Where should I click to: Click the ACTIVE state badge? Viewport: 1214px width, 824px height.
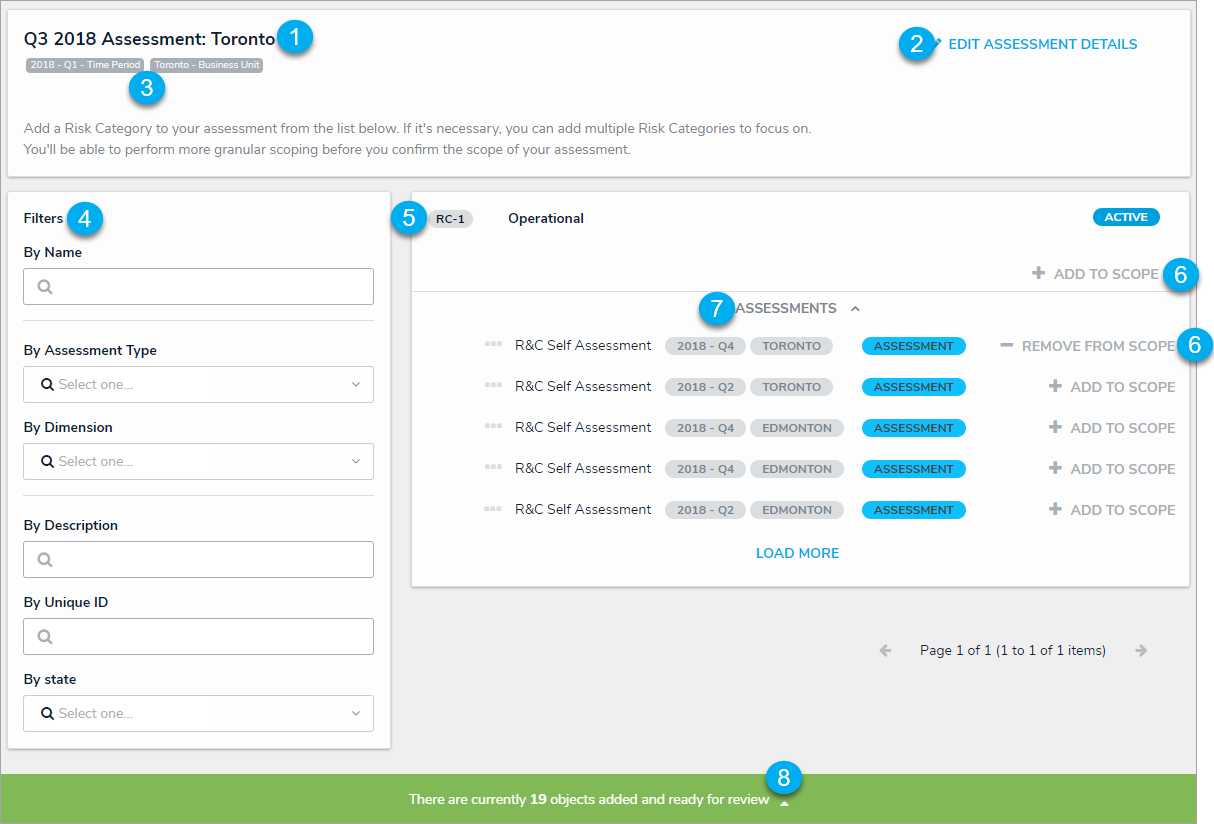pyautogui.click(x=1126, y=217)
